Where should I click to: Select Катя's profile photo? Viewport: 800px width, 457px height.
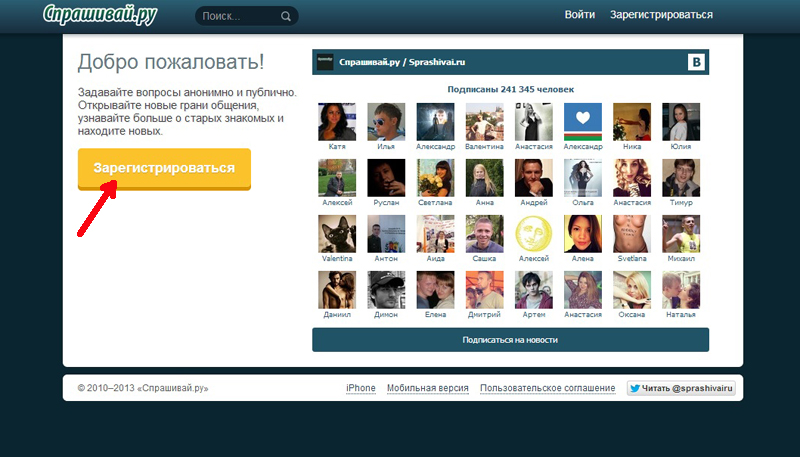click(x=336, y=122)
